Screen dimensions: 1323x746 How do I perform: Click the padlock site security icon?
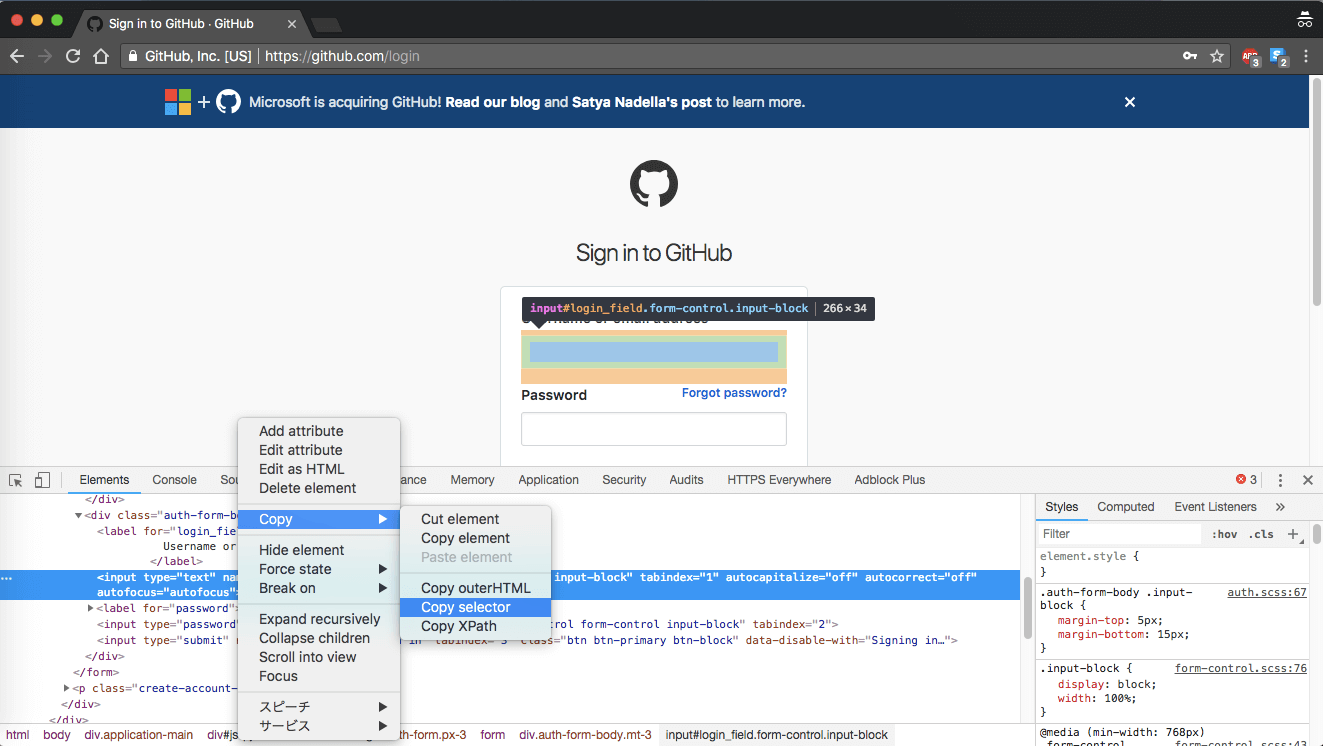tap(132, 56)
